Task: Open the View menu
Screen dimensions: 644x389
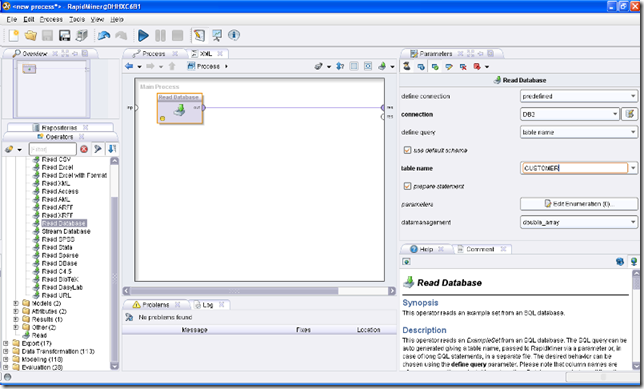Action: point(97,19)
